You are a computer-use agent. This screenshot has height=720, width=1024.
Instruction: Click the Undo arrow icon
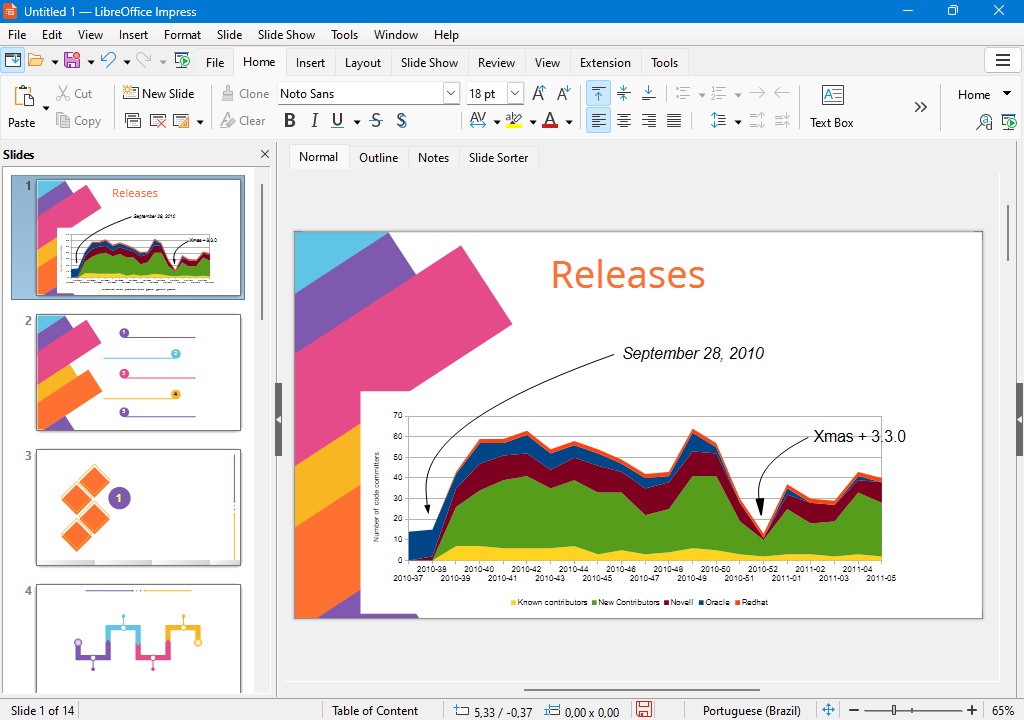point(108,61)
